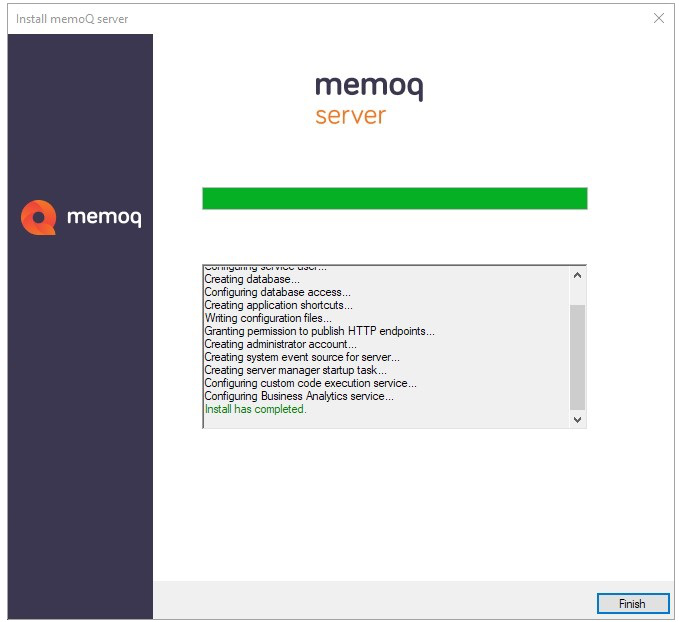Click the install log scrollbar thumb
This screenshot has height=622, width=679.
(577, 356)
